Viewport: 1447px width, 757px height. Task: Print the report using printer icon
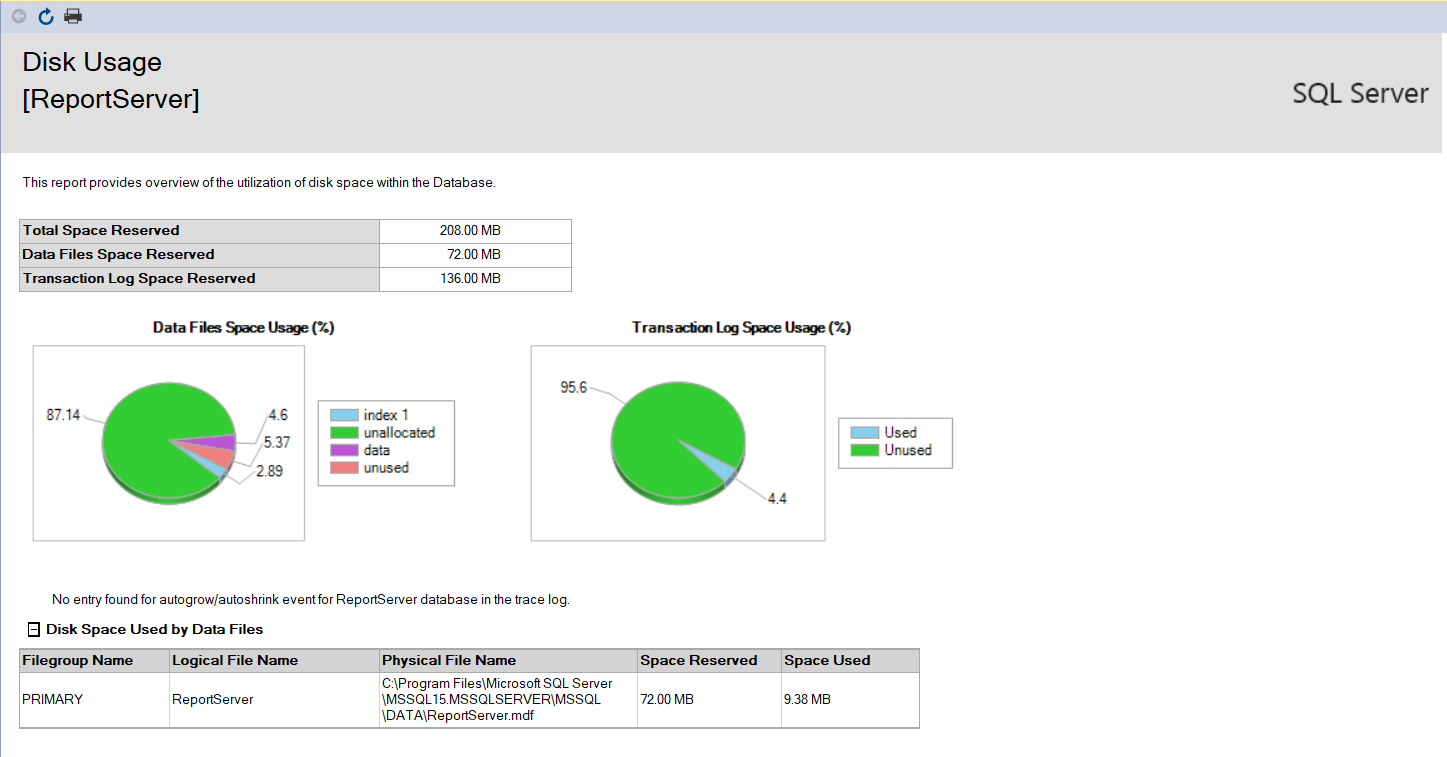tap(73, 16)
